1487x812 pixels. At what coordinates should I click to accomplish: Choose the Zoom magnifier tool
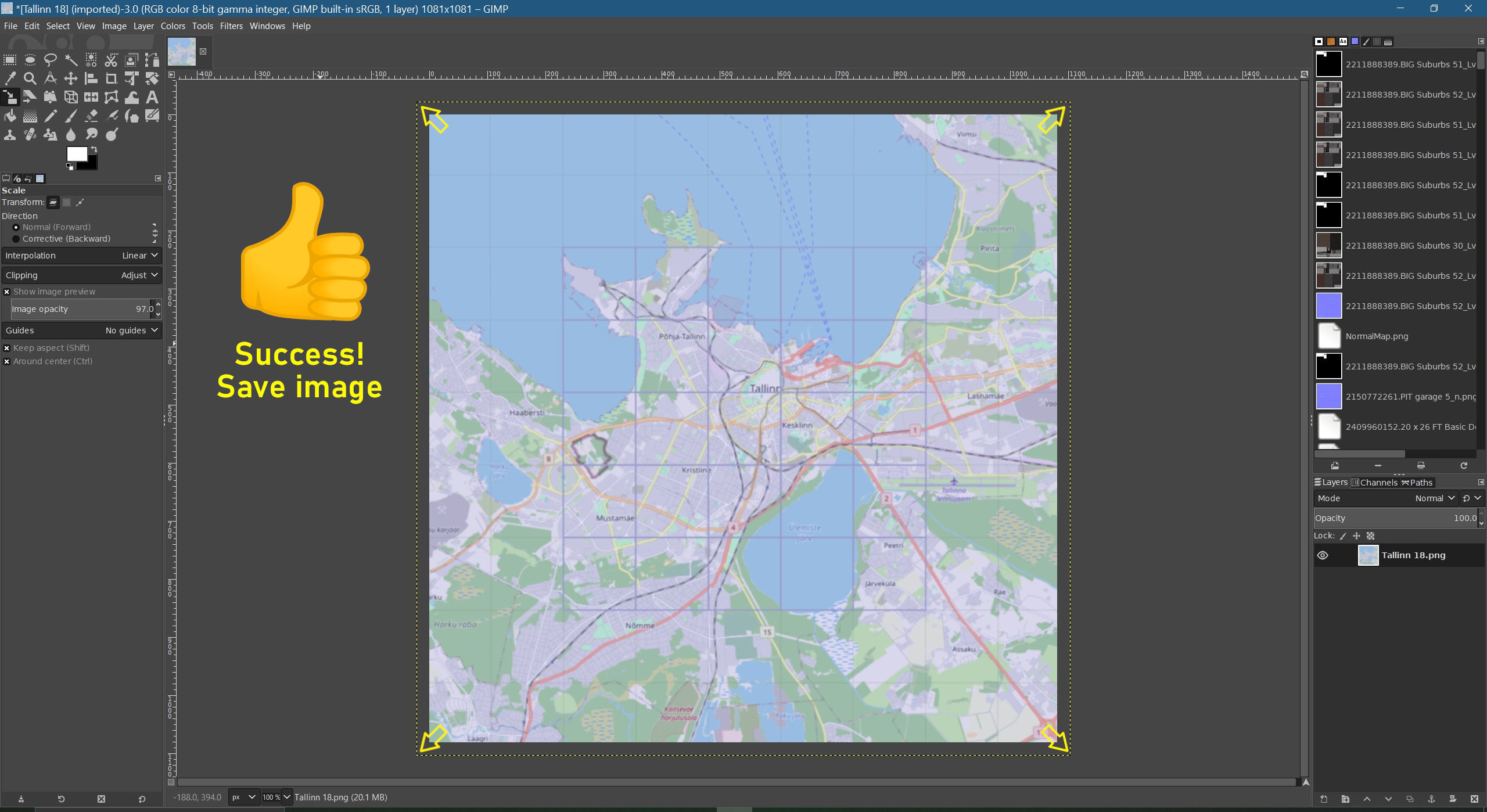coord(30,78)
